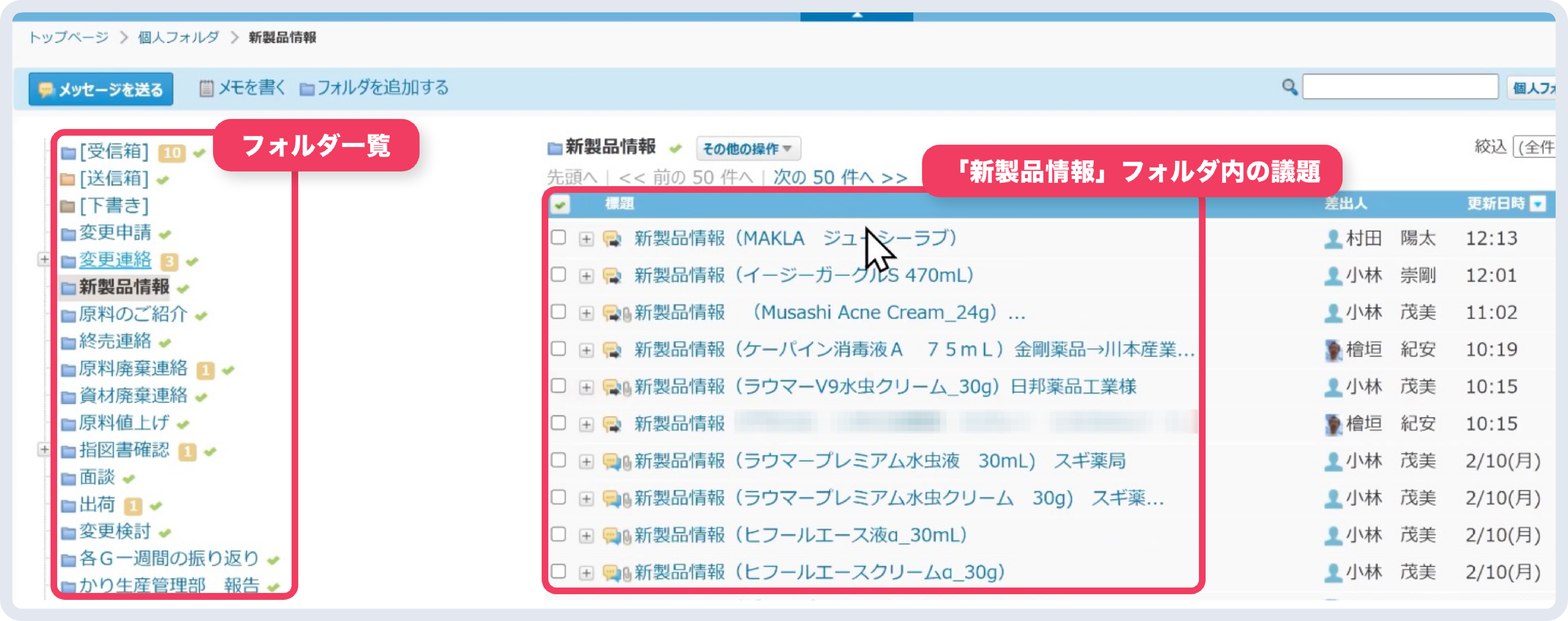Screen dimensions: 1568x621
Task: Click green check icon next to [受信箱]
Action: 199,153
